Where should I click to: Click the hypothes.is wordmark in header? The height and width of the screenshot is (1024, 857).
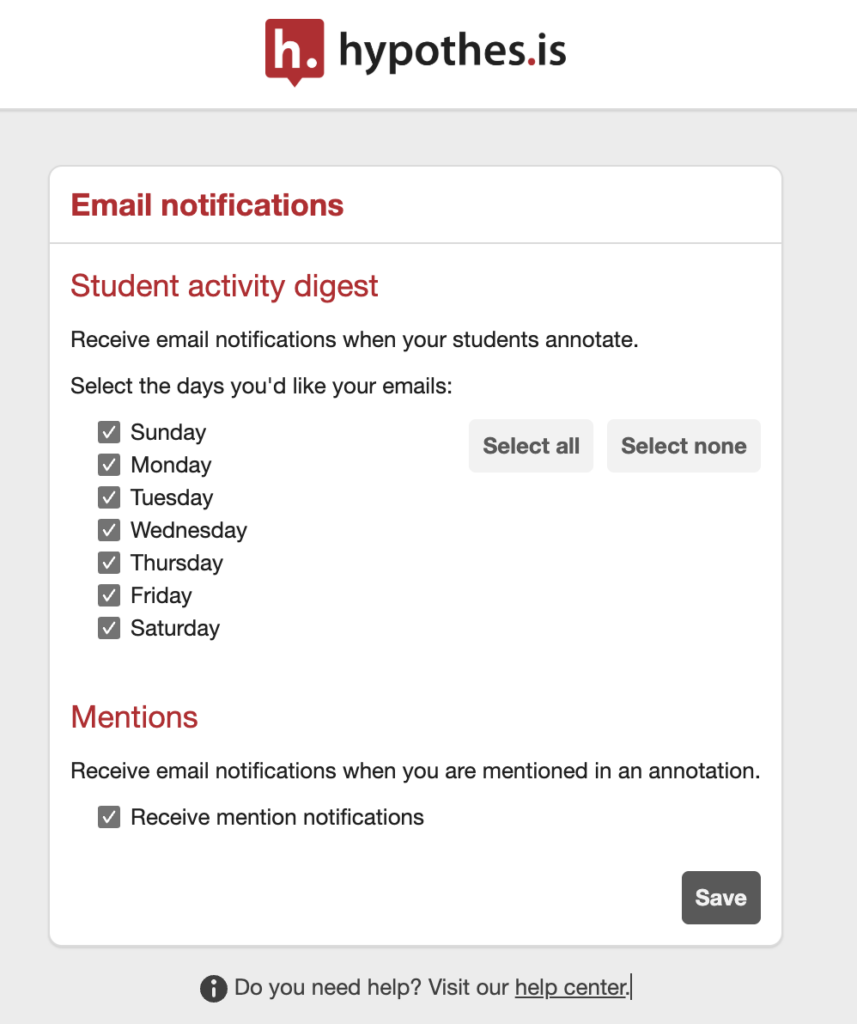pos(453,51)
